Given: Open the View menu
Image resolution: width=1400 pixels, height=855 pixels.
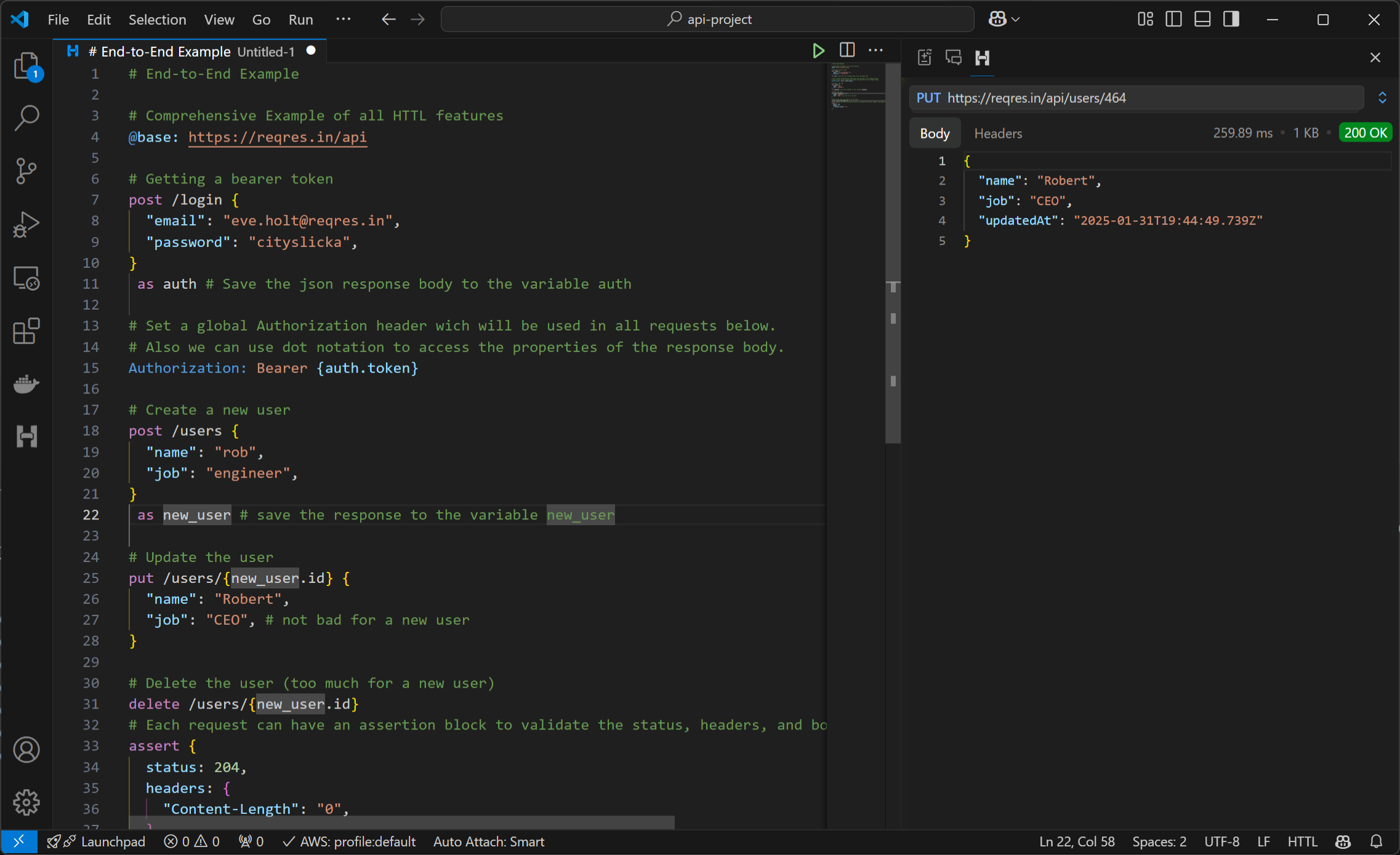Looking at the screenshot, I should tap(219, 19).
